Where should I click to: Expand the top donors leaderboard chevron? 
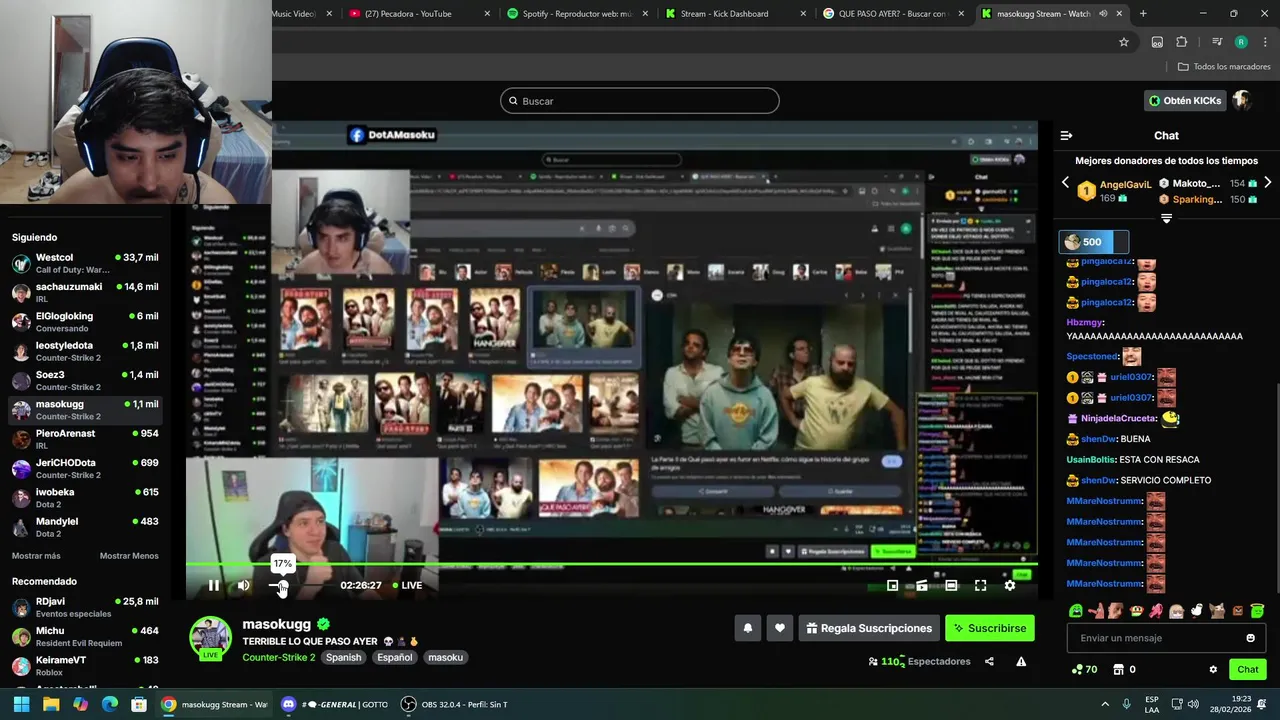click(x=1166, y=217)
